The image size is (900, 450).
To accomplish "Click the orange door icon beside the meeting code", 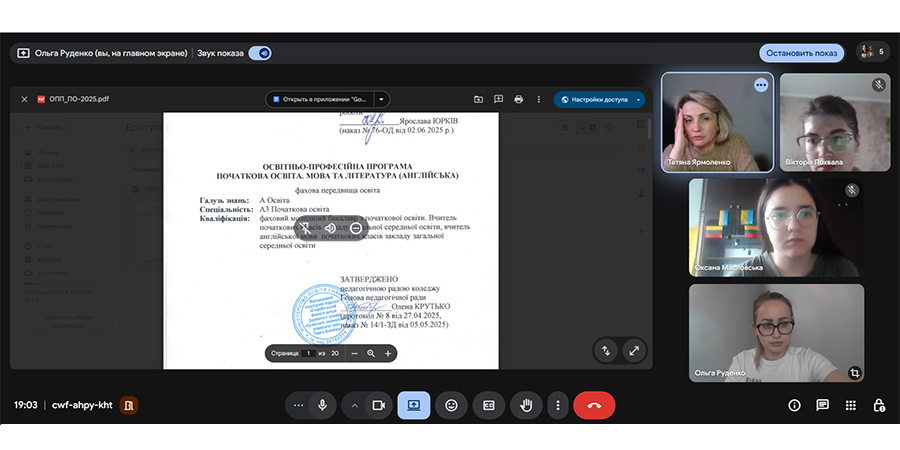I will [x=129, y=405].
